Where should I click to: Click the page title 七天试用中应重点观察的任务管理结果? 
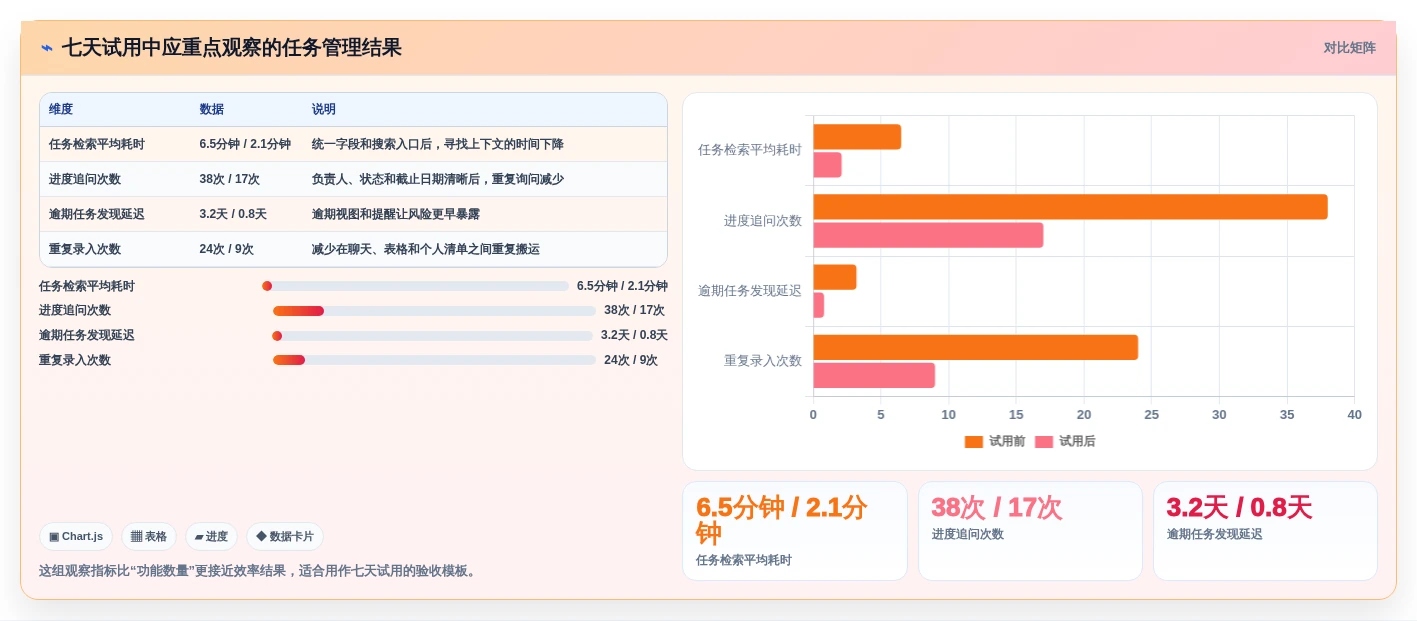[x=232, y=48]
